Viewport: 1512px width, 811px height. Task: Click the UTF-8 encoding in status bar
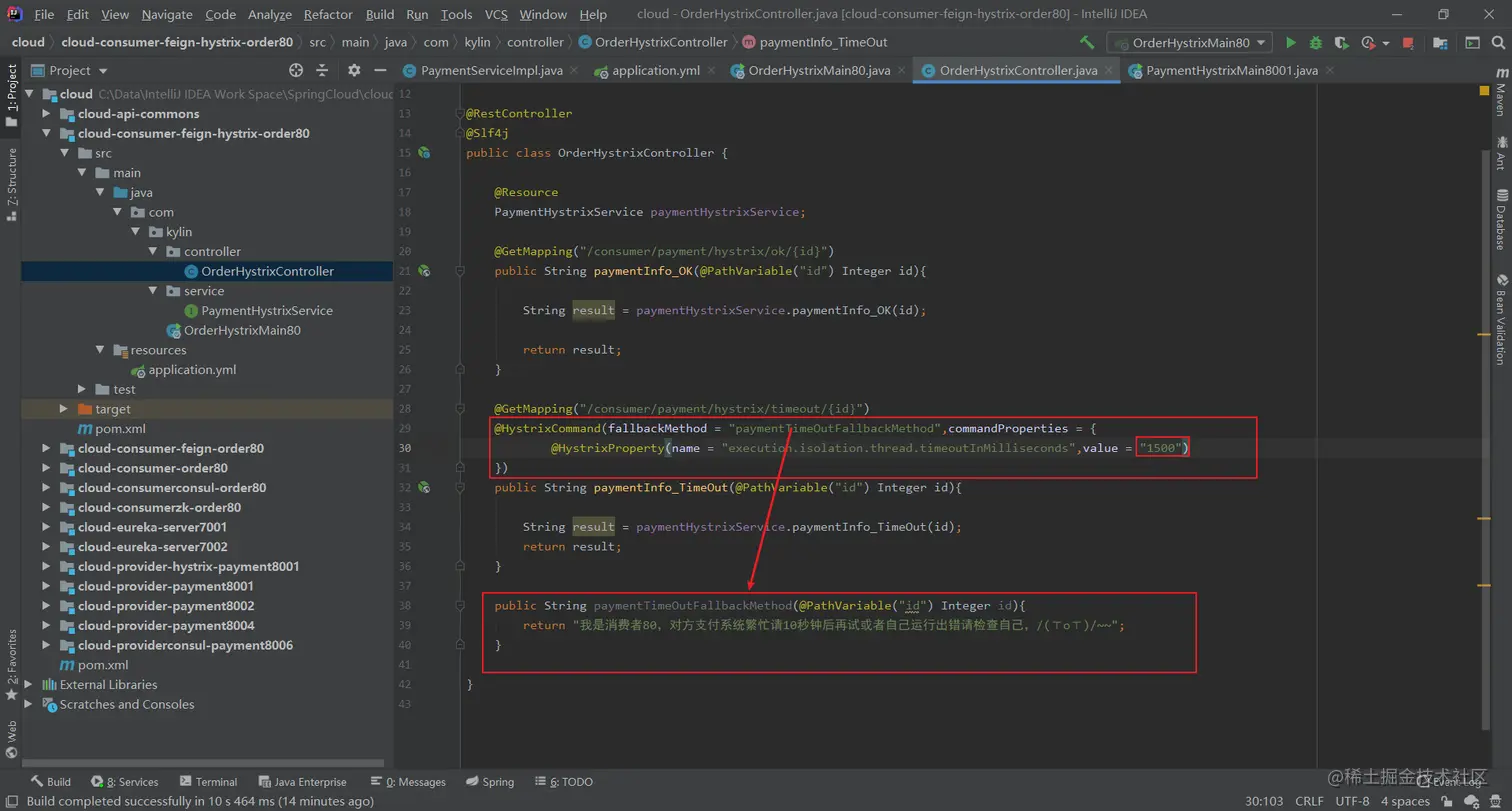(x=1351, y=801)
